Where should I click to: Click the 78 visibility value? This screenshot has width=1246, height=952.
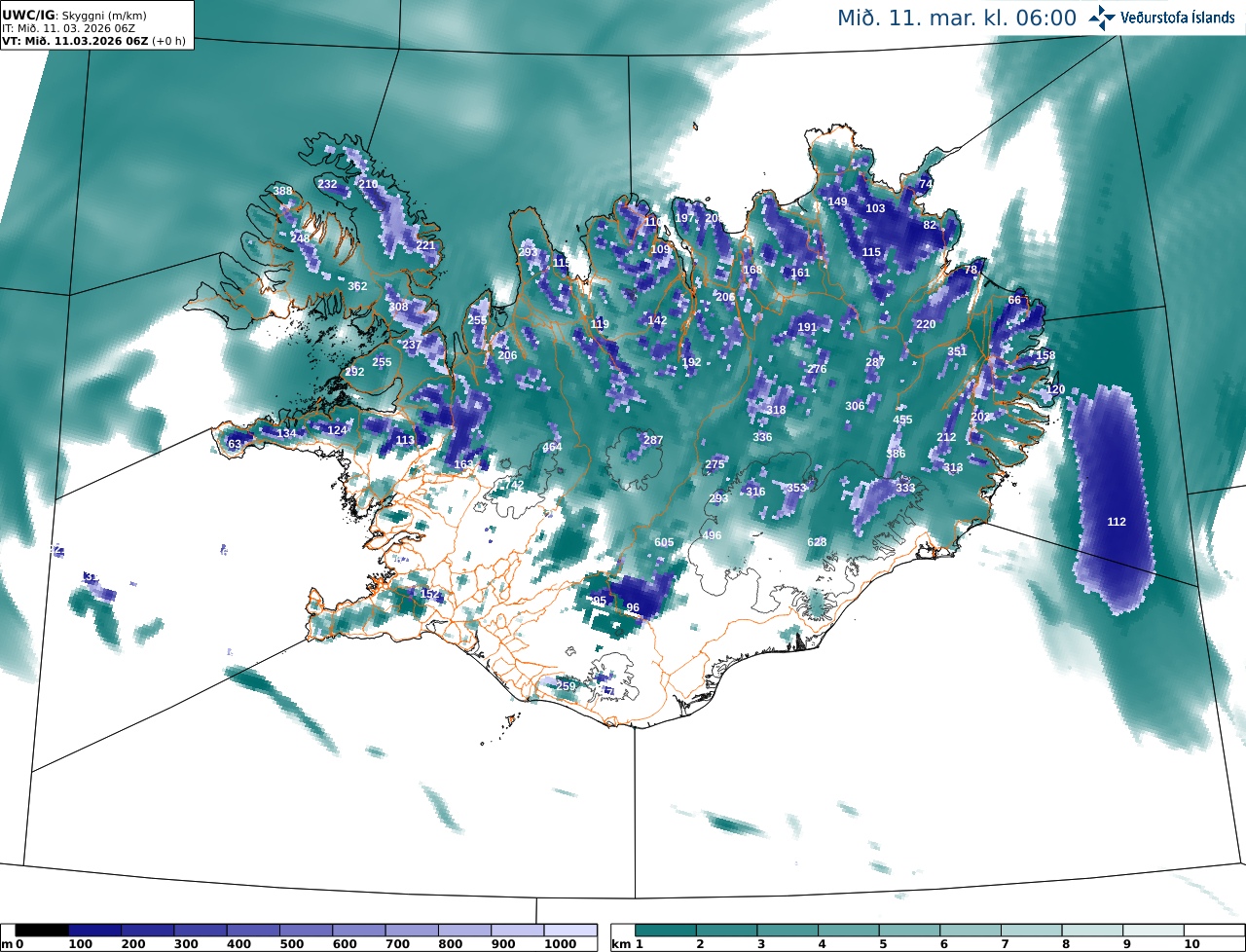971,270
